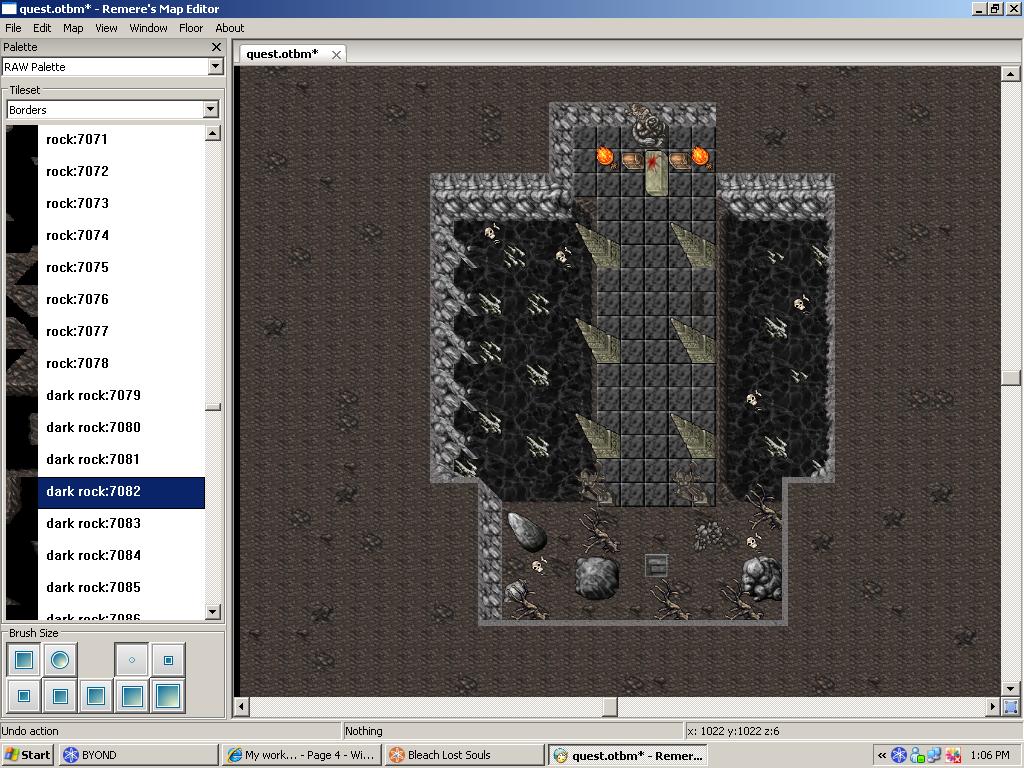Click the map's vertical scrollbar thumb
The height and width of the screenshot is (768, 1024).
coord(1010,377)
